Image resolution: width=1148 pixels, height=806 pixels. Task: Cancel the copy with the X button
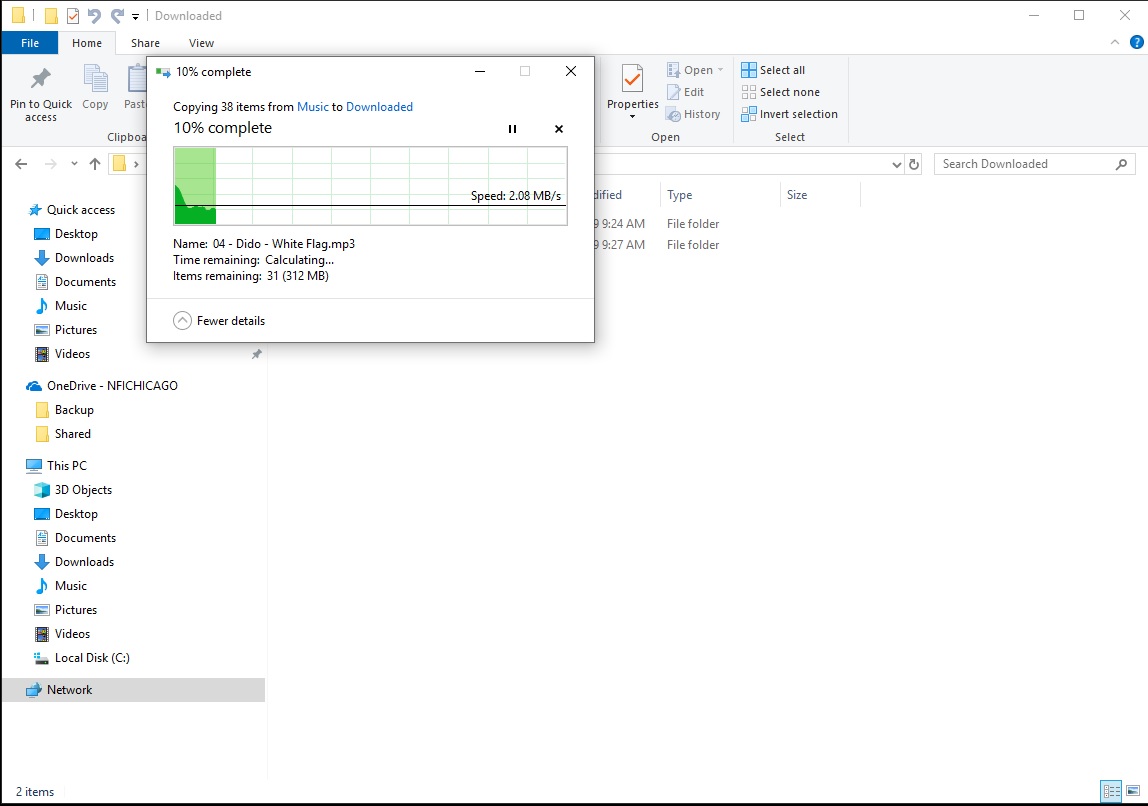click(x=559, y=129)
